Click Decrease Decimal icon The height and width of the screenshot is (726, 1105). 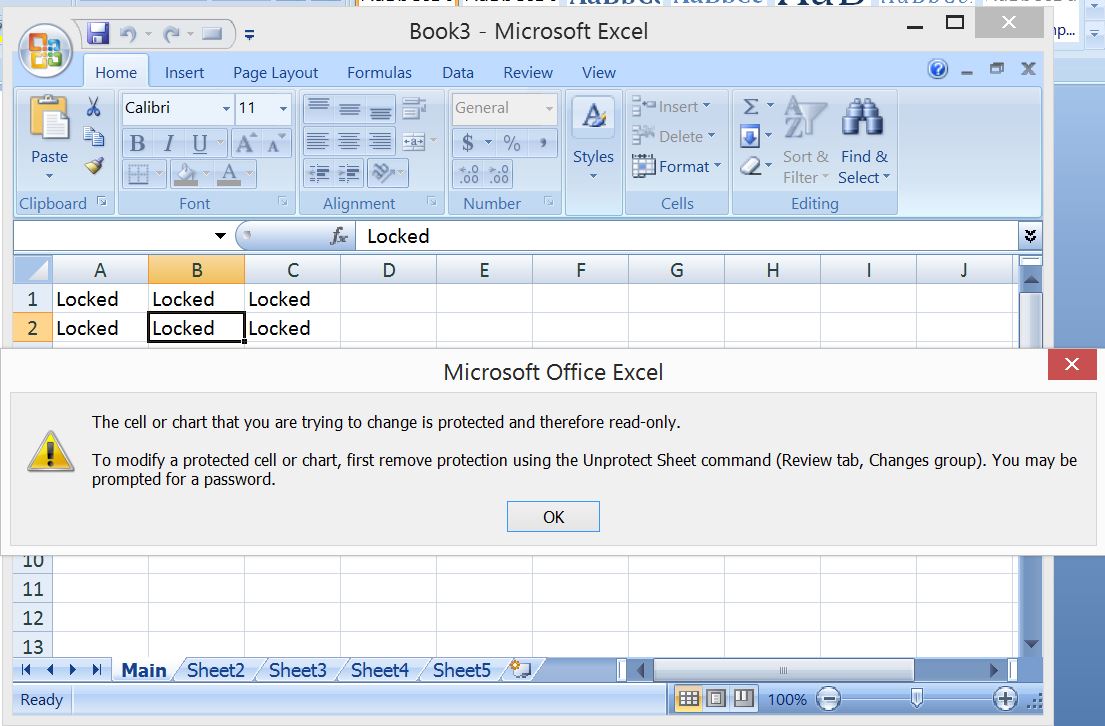click(x=498, y=174)
